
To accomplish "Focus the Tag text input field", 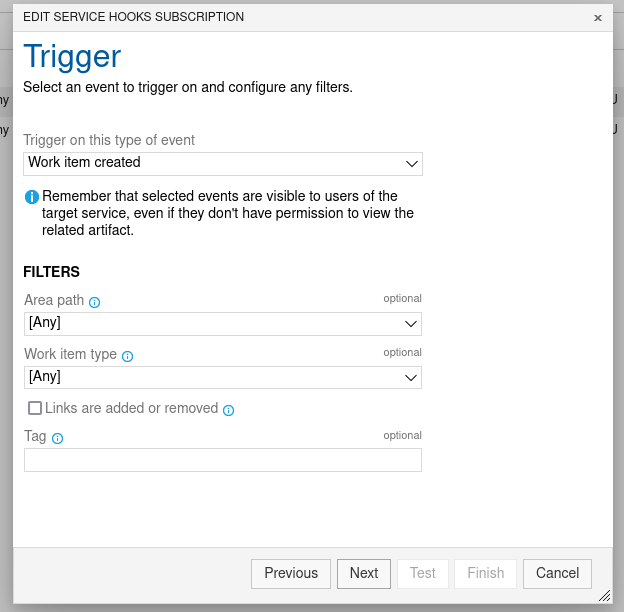I will [223, 460].
